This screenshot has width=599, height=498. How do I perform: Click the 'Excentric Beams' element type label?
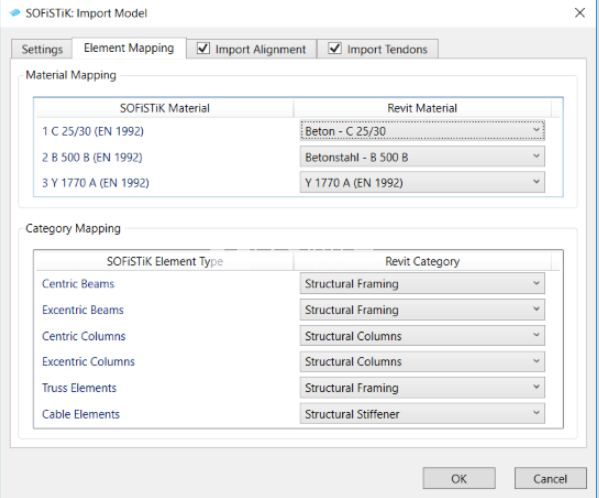click(x=83, y=310)
